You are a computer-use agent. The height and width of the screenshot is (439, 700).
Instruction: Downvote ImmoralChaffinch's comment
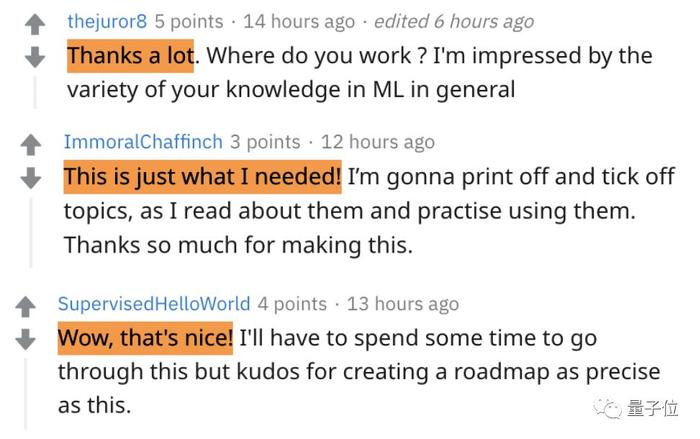31,178
